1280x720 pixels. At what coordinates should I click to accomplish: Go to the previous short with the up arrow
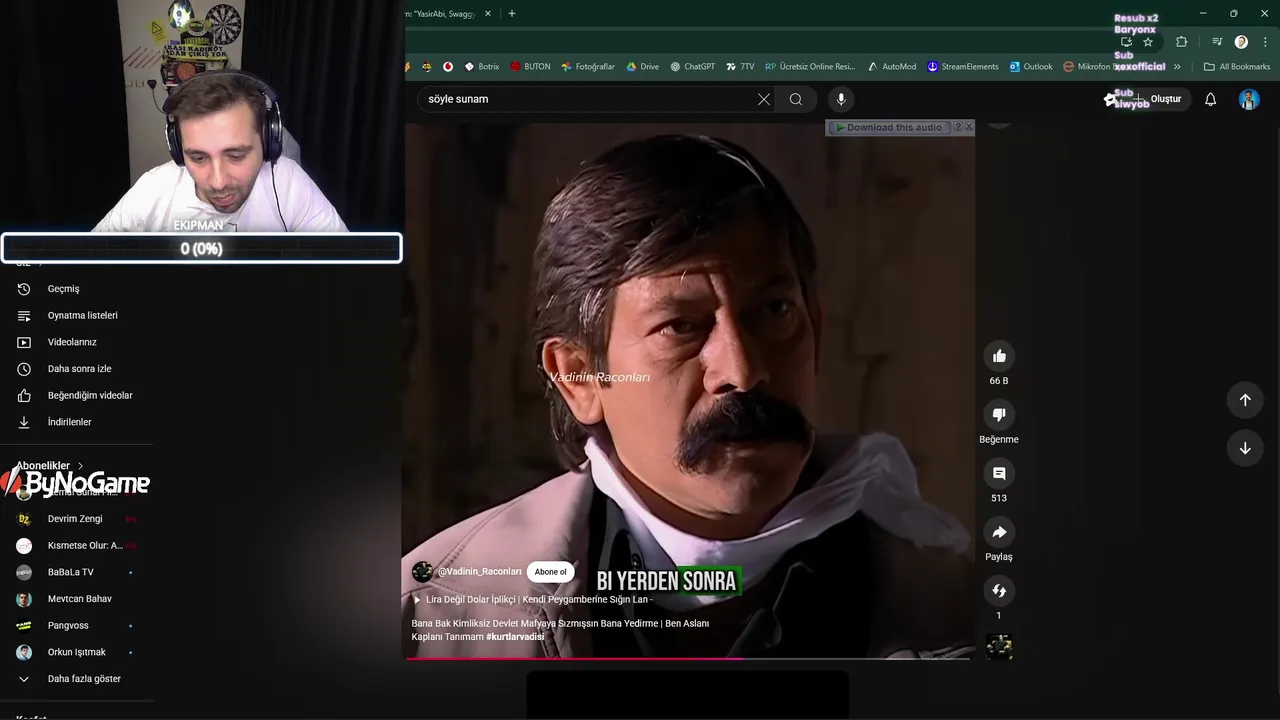tap(1245, 400)
